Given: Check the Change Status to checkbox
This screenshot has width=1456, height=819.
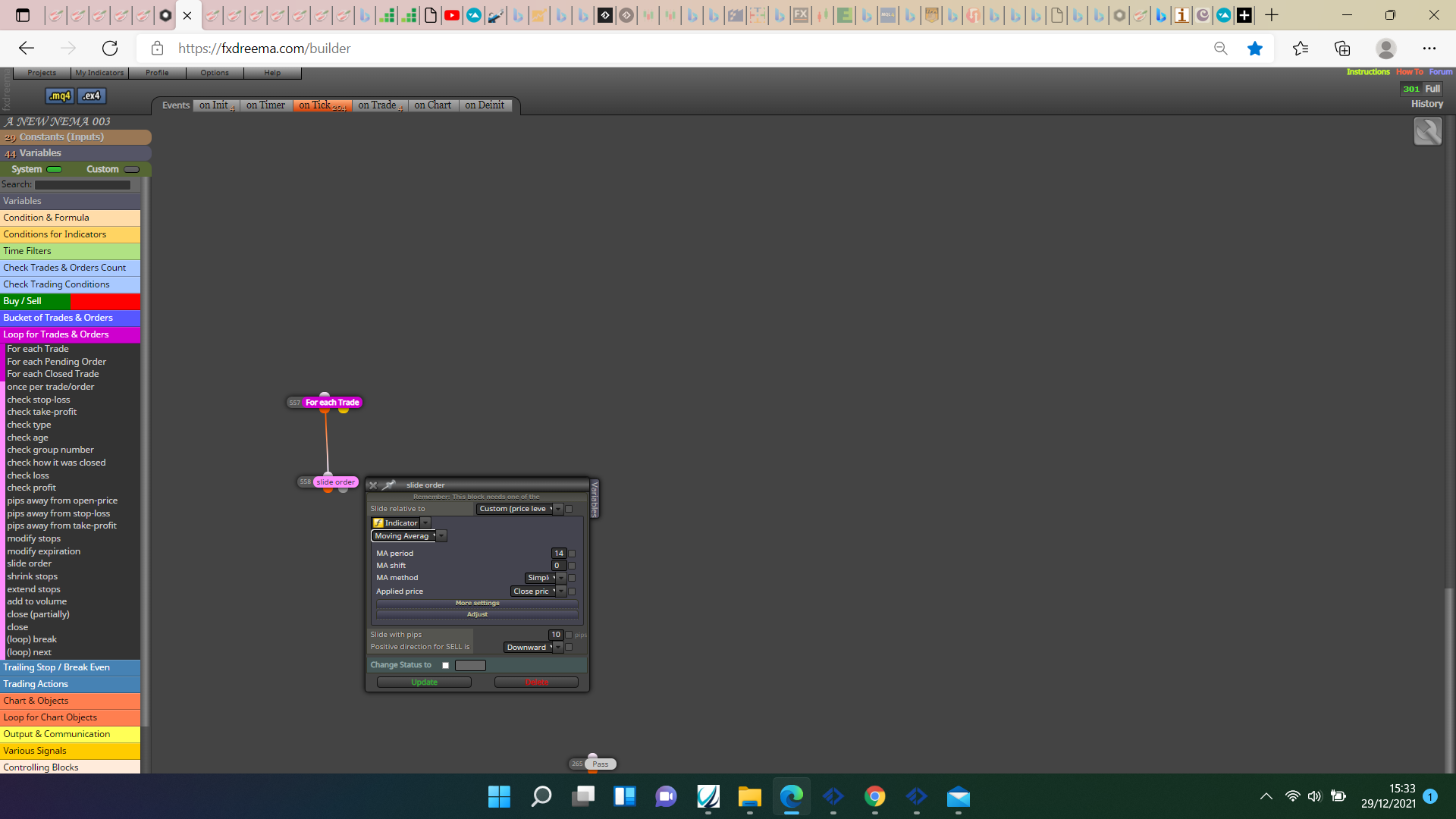Looking at the screenshot, I should pos(446,666).
